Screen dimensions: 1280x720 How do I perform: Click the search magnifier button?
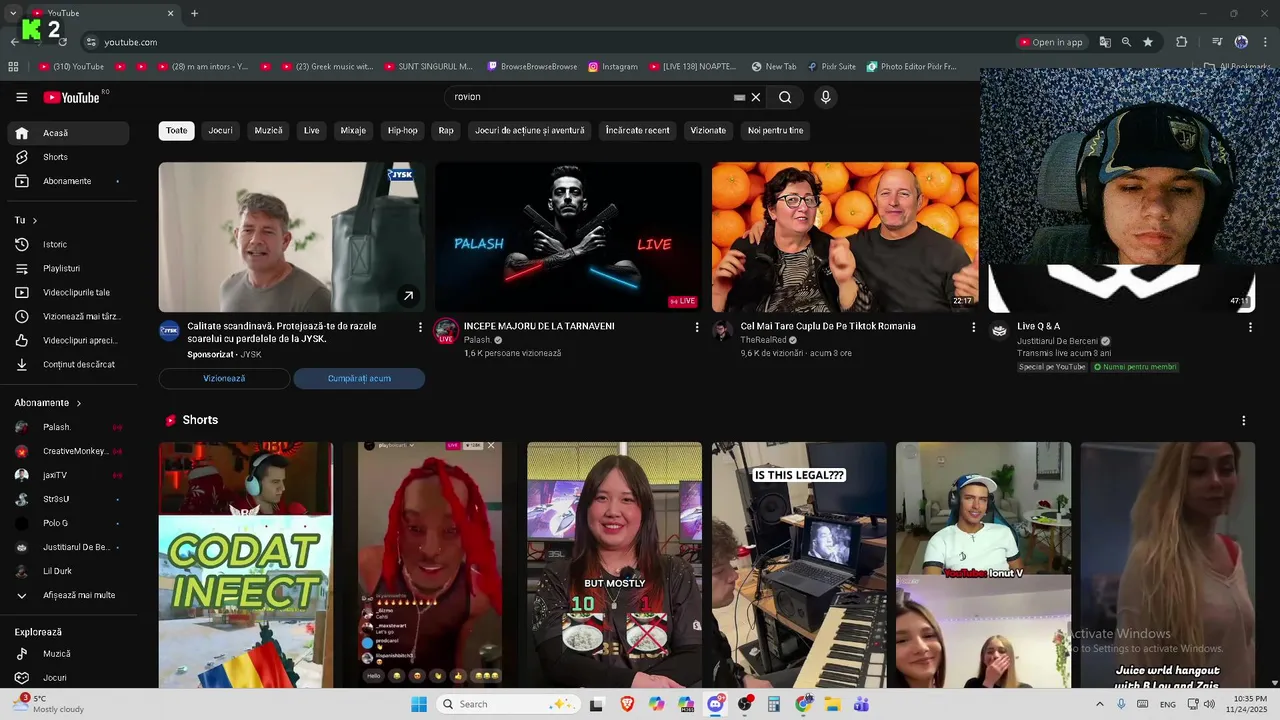click(x=785, y=97)
